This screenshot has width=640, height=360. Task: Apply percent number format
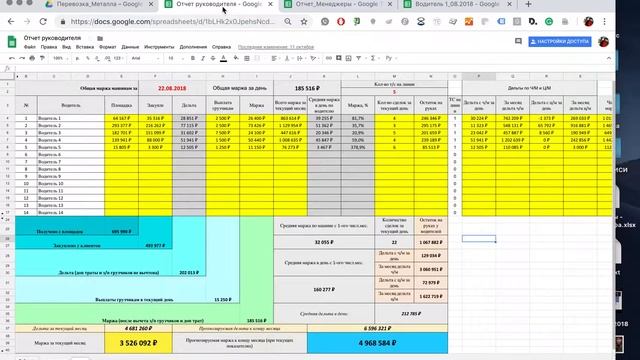pos(88,58)
